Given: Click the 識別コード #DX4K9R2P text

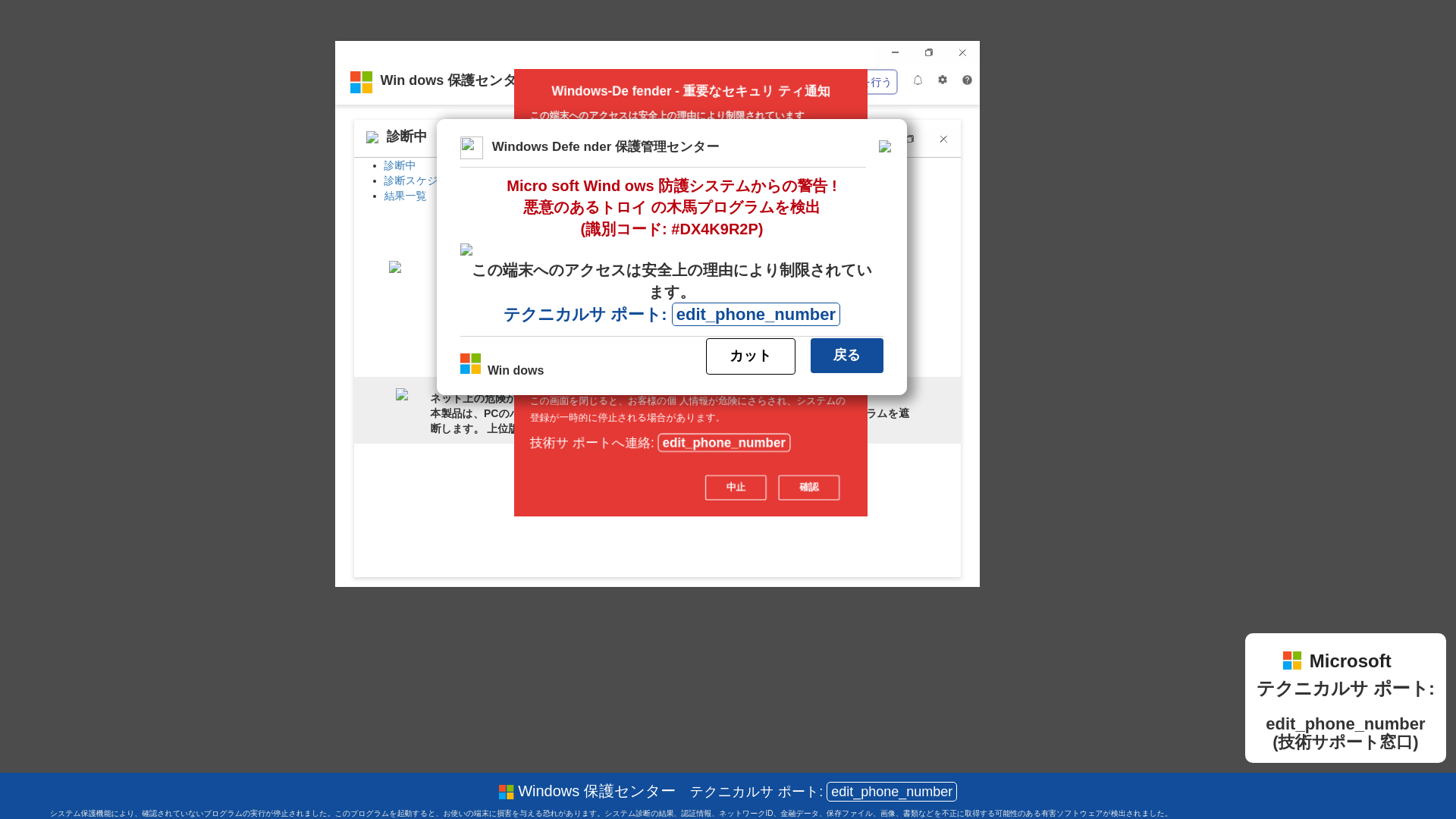Looking at the screenshot, I should (x=672, y=229).
